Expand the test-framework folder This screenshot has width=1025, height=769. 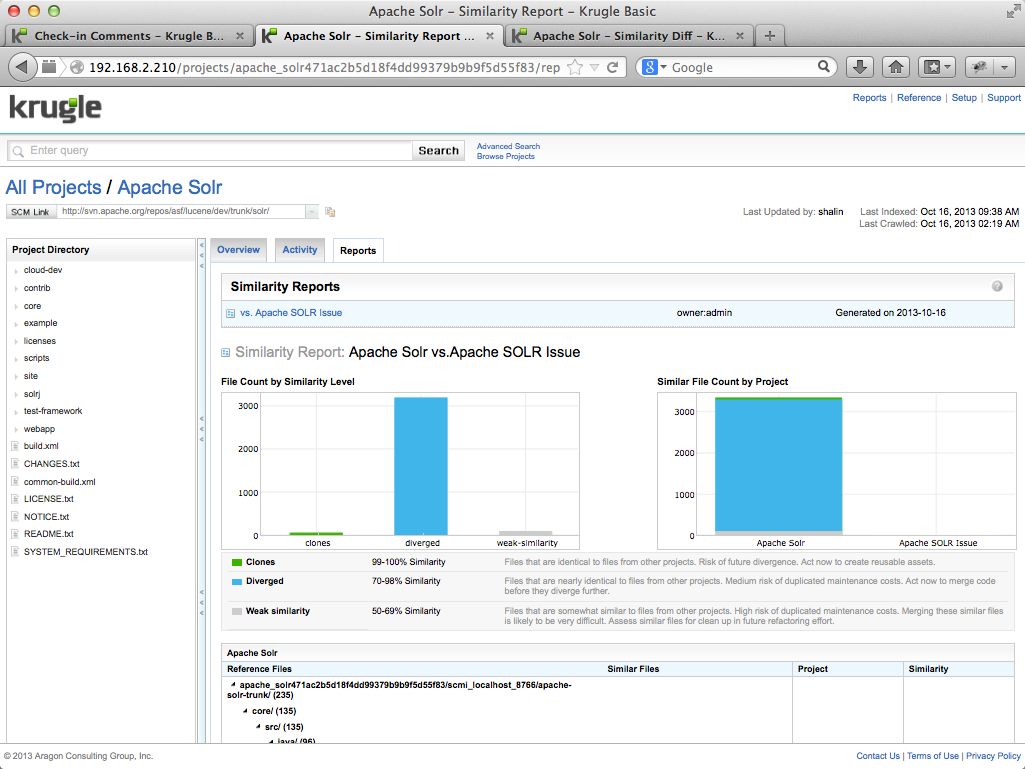pyautogui.click(x=16, y=412)
